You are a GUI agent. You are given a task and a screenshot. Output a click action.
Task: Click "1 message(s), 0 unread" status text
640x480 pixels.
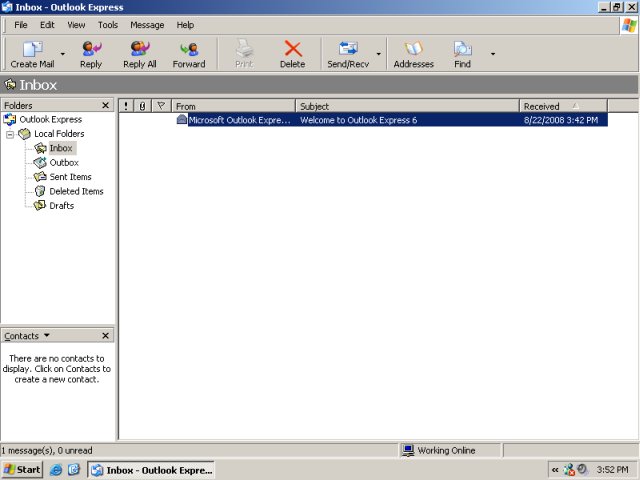(47, 451)
